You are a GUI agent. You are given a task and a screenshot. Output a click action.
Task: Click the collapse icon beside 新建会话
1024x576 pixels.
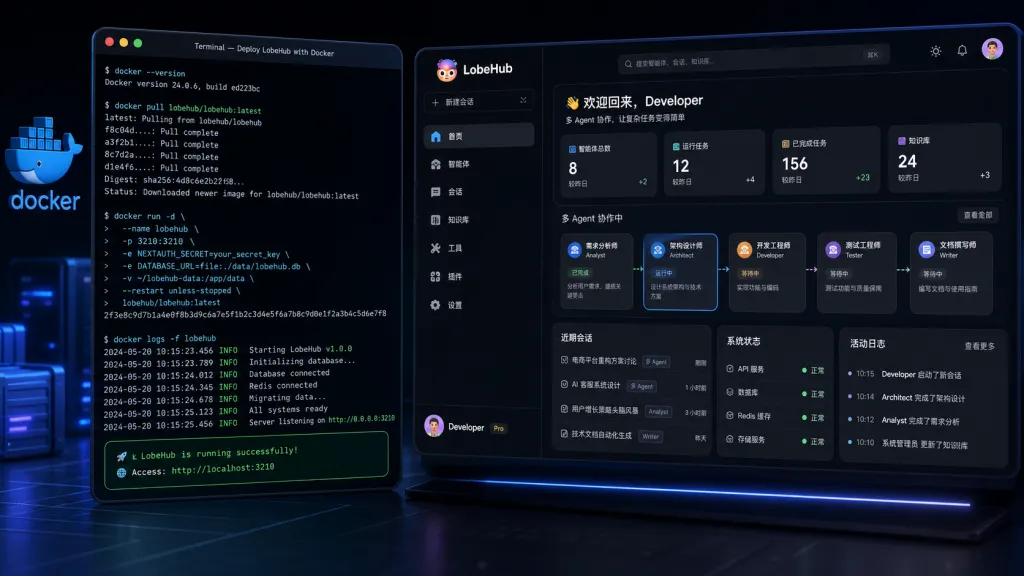tap(523, 100)
